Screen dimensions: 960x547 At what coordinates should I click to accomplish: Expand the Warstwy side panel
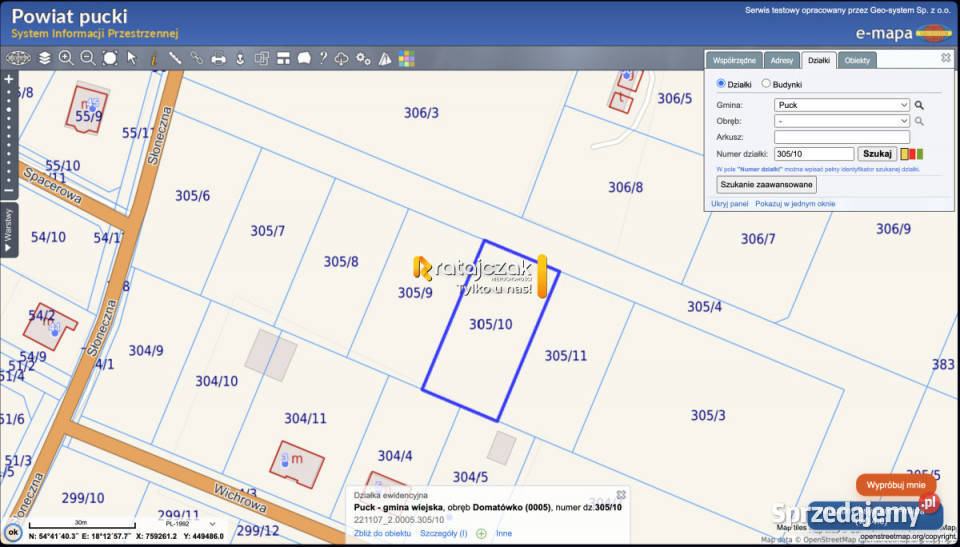tap(9, 230)
